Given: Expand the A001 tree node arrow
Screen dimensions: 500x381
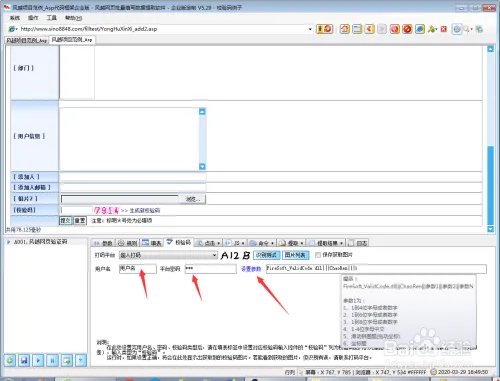Looking at the screenshot, I should [8, 242].
